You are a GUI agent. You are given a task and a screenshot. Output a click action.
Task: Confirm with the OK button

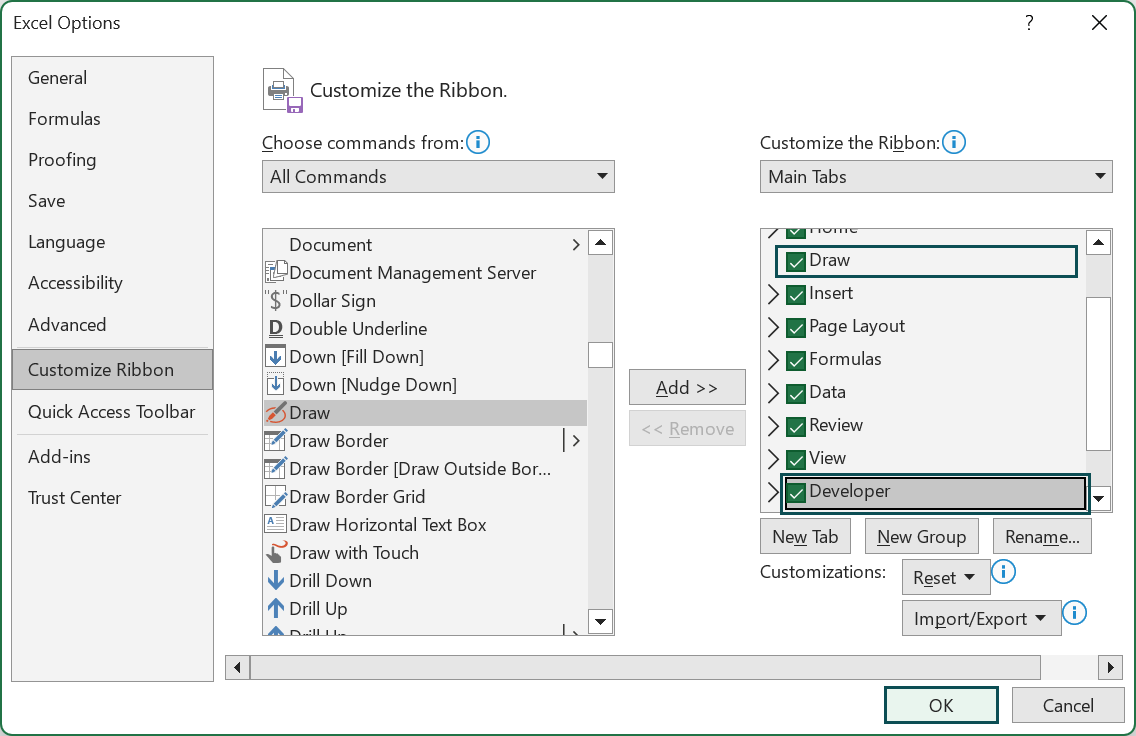(x=941, y=706)
